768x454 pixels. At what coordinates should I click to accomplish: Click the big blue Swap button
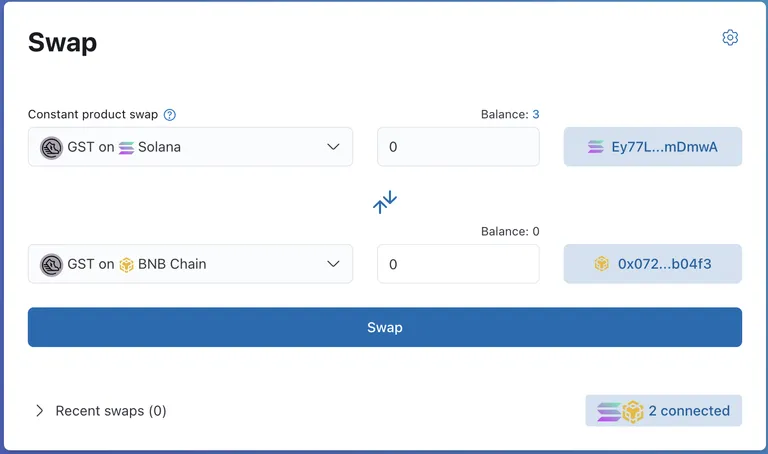(385, 327)
